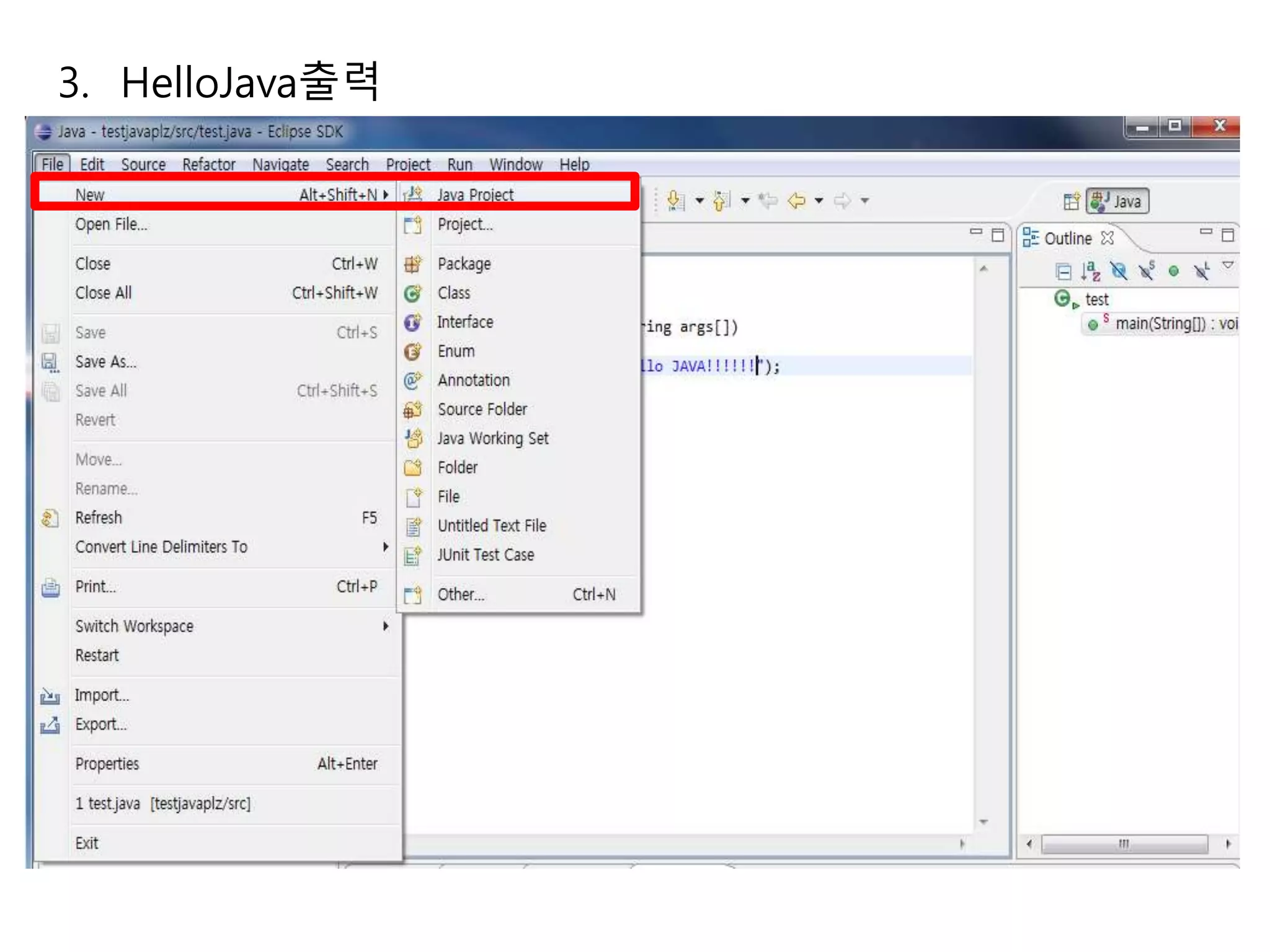This screenshot has width=1270, height=952.
Task: Click the JUnit Test Case icon
Action: (413, 555)
